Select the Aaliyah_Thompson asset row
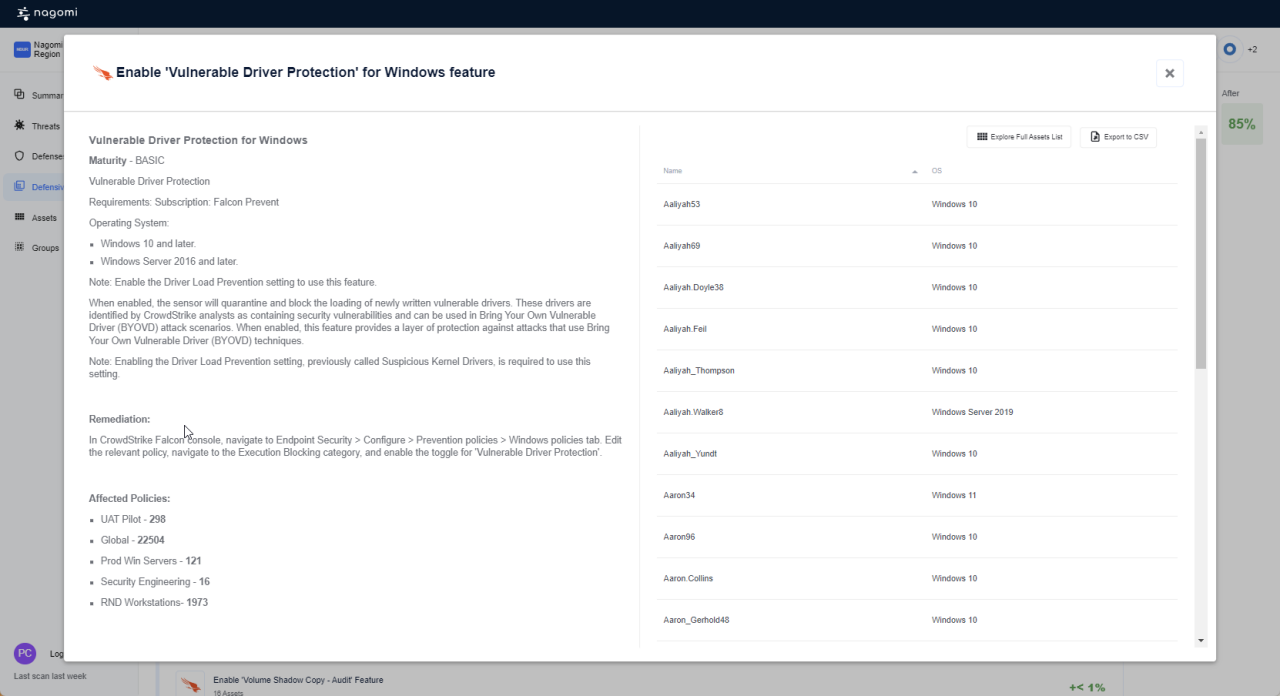 [917, 370]
